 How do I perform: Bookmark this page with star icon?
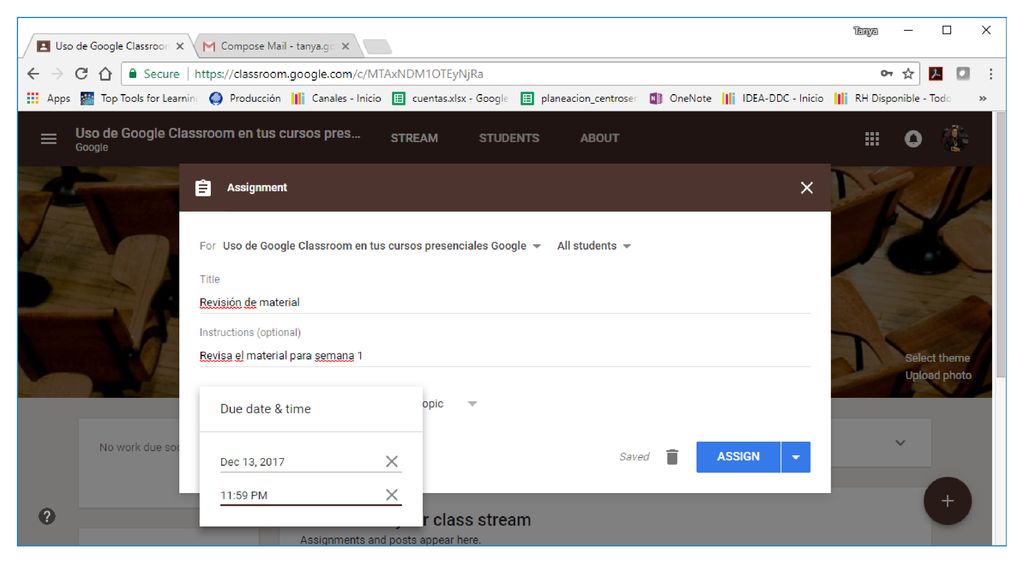pos(908,74)
